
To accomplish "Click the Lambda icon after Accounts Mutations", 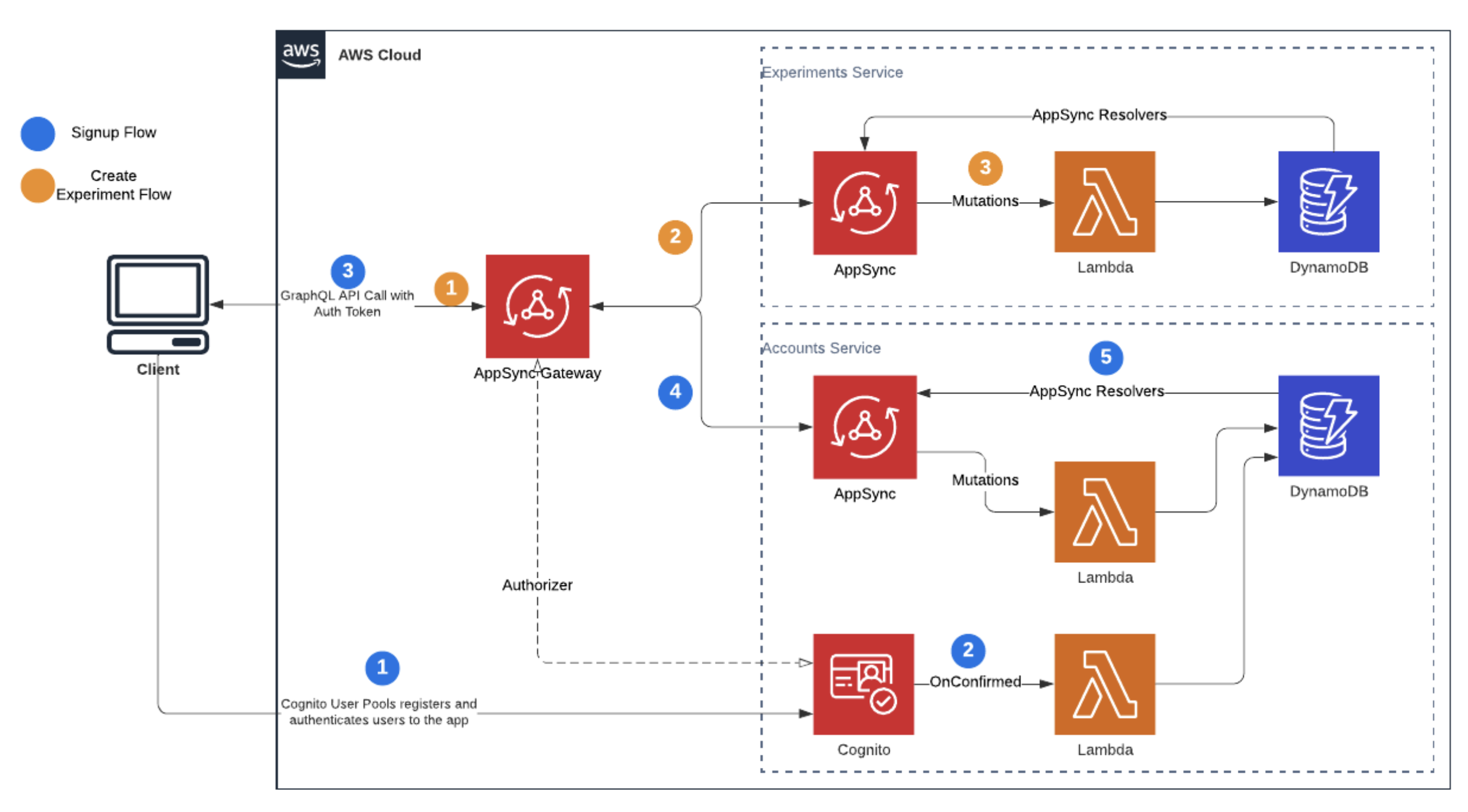I will 1104,512.
